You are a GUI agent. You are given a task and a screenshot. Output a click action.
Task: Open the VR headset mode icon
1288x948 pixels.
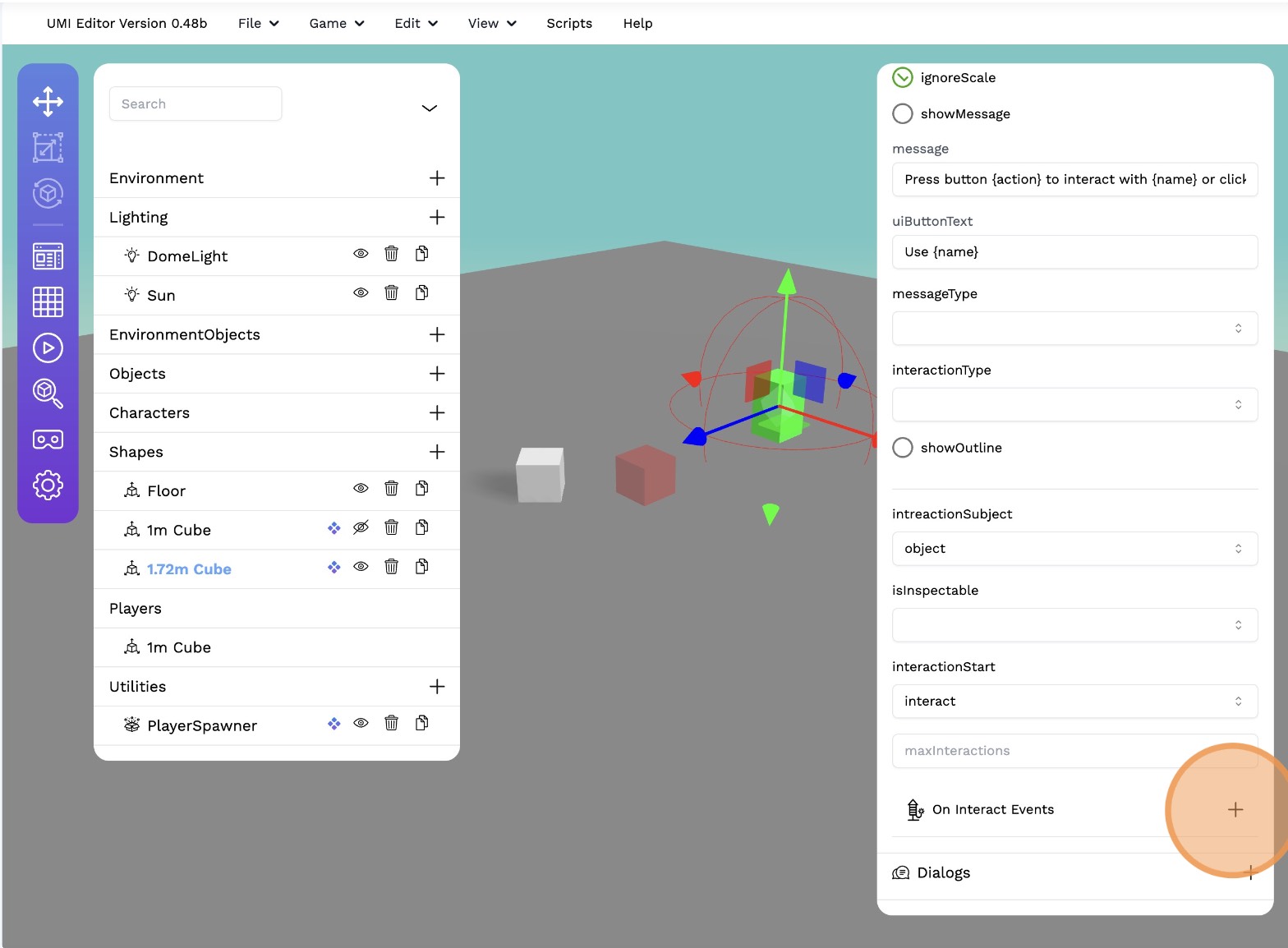point(48,439)
